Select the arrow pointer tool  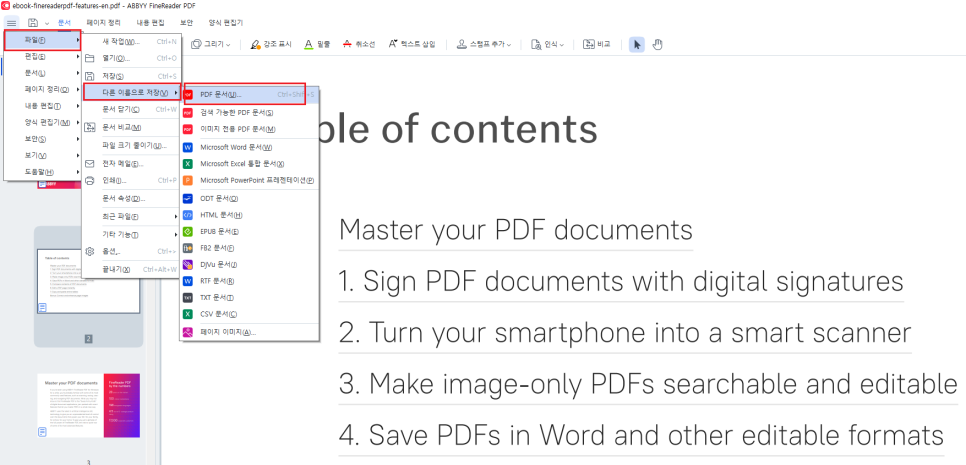click(x=637, y=44)
